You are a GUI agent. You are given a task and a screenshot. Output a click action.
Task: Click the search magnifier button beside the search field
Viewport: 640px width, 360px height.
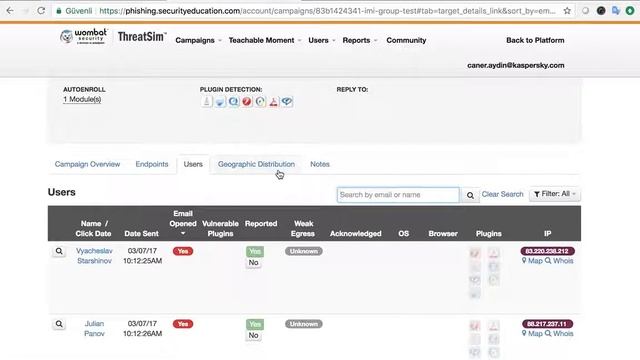(x=470, y=195)
